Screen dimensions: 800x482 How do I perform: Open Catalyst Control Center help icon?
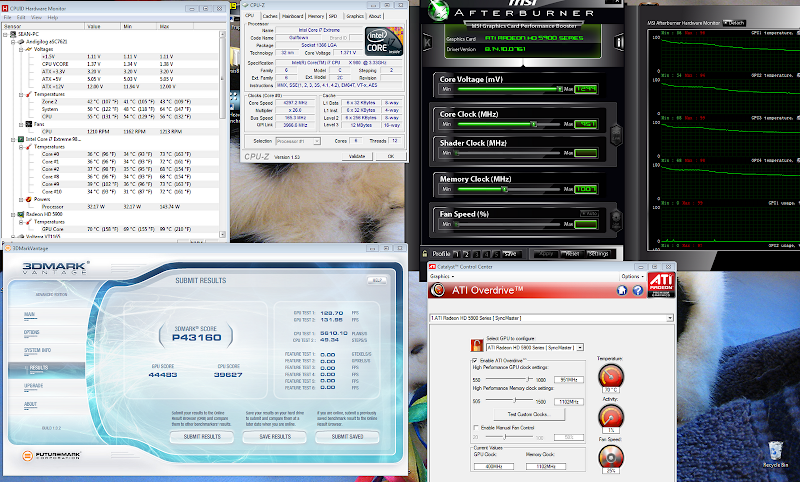pyautogui.click(x=638, y=290)
